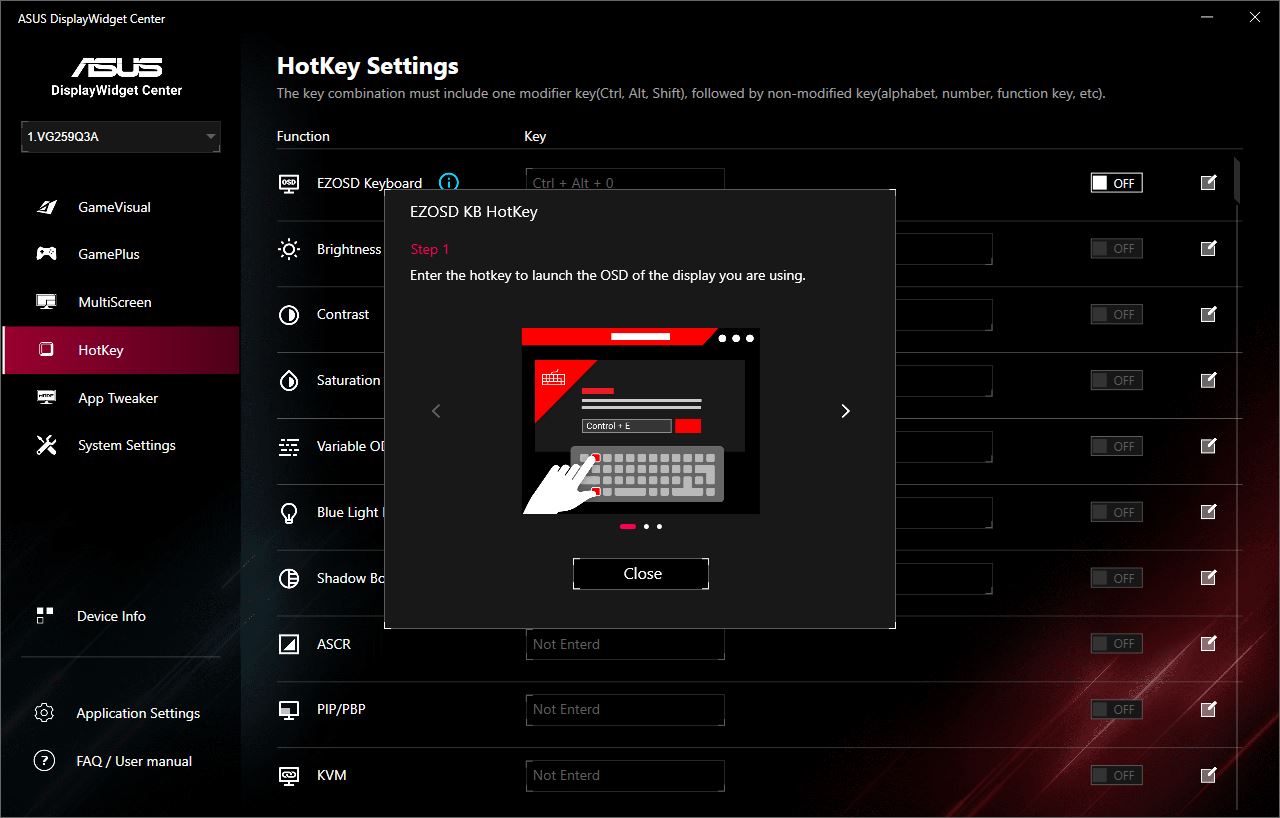1280x818 pixels.
Task: Toggle the Variable OD hotkey switch
Action: [x=1116, y=446]
